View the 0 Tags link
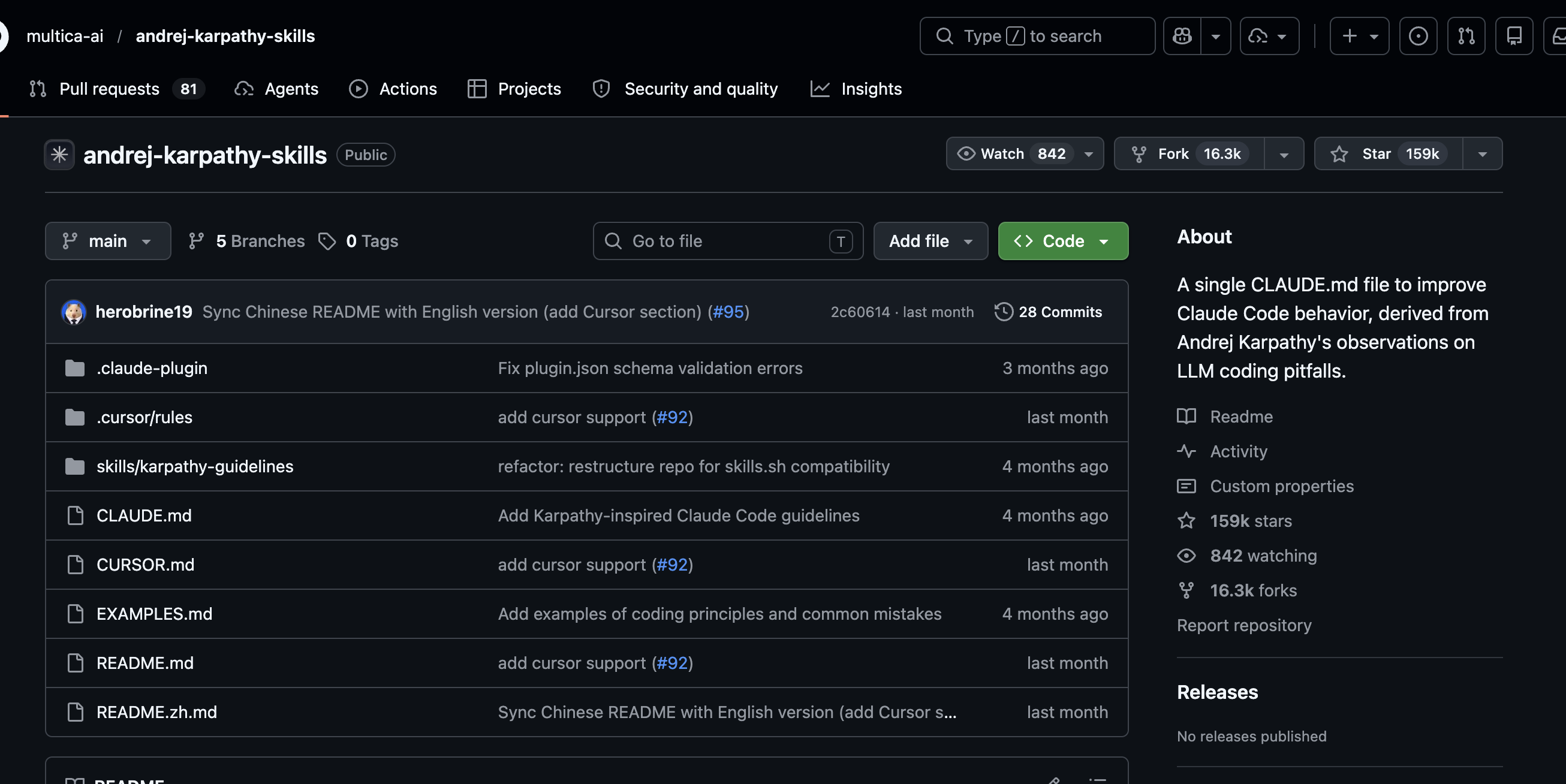Screen dimensions: 1566x784 [x=358, y=242]
